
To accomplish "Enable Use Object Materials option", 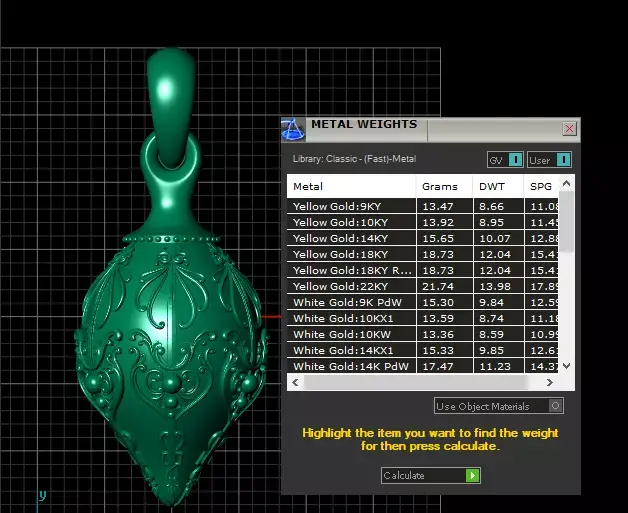I will coord(499,406).
